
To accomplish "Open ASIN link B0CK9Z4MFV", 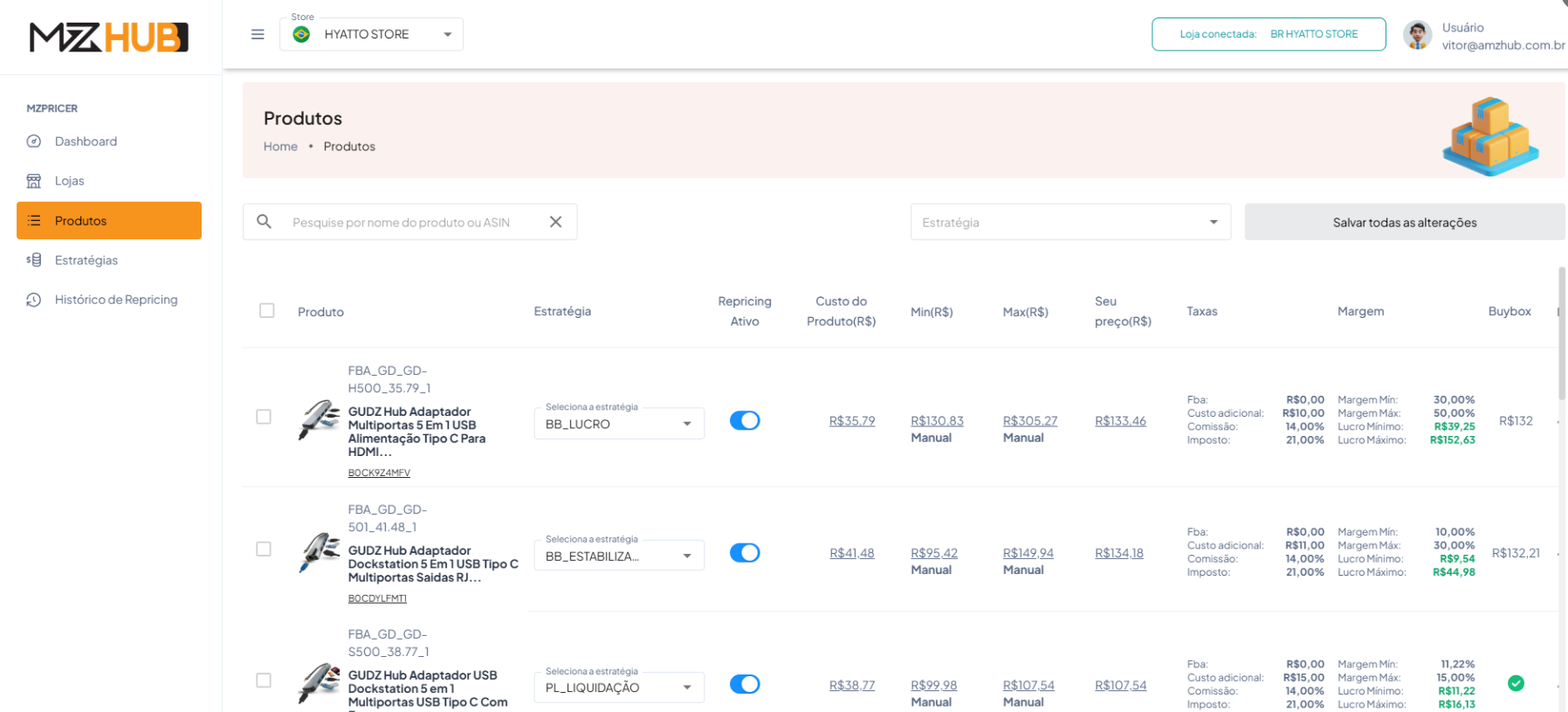I will point(379,473).
